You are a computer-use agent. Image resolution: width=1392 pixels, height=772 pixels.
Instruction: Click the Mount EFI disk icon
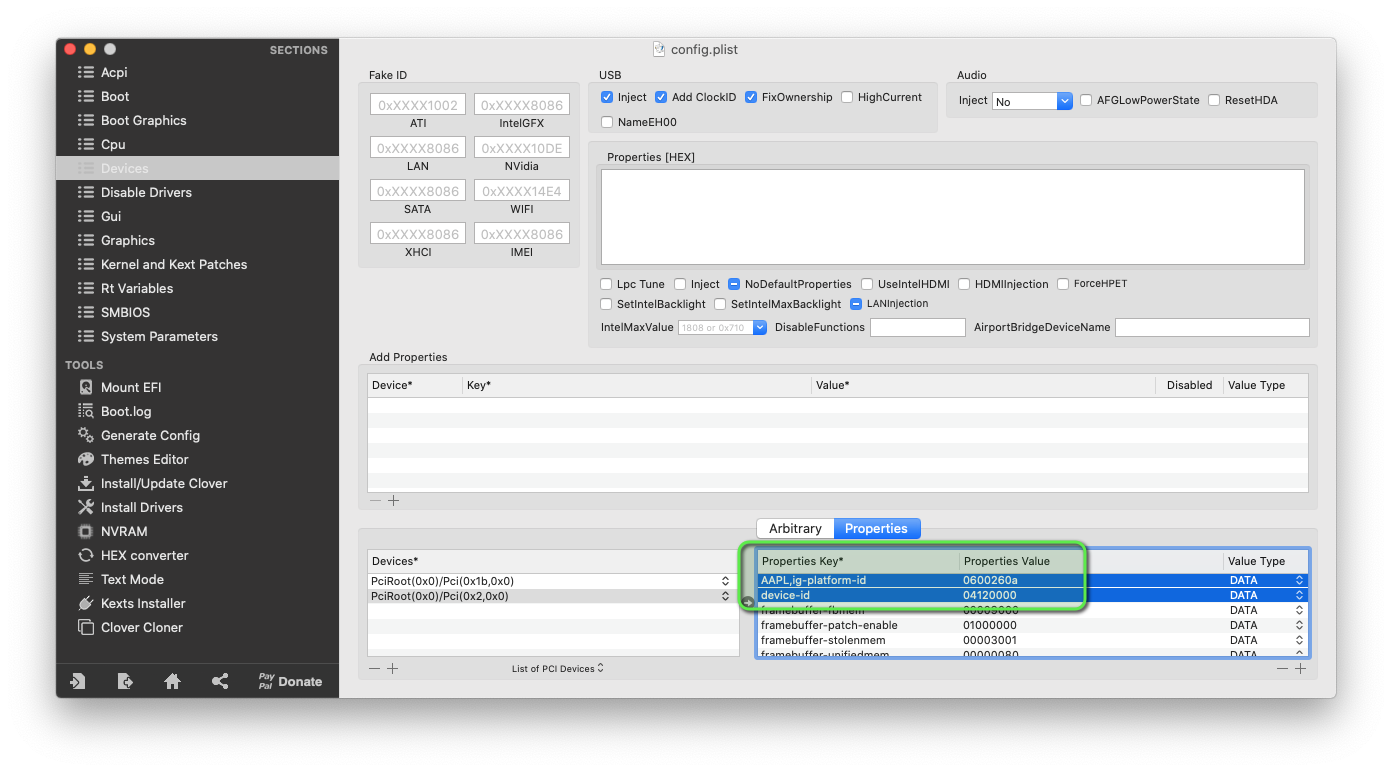pos(85,387)
